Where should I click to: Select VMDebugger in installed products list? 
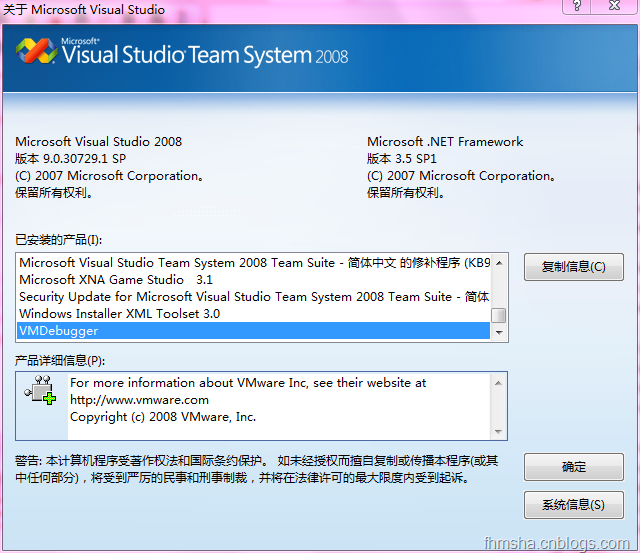pyautogui.click(x=253, y=331)
